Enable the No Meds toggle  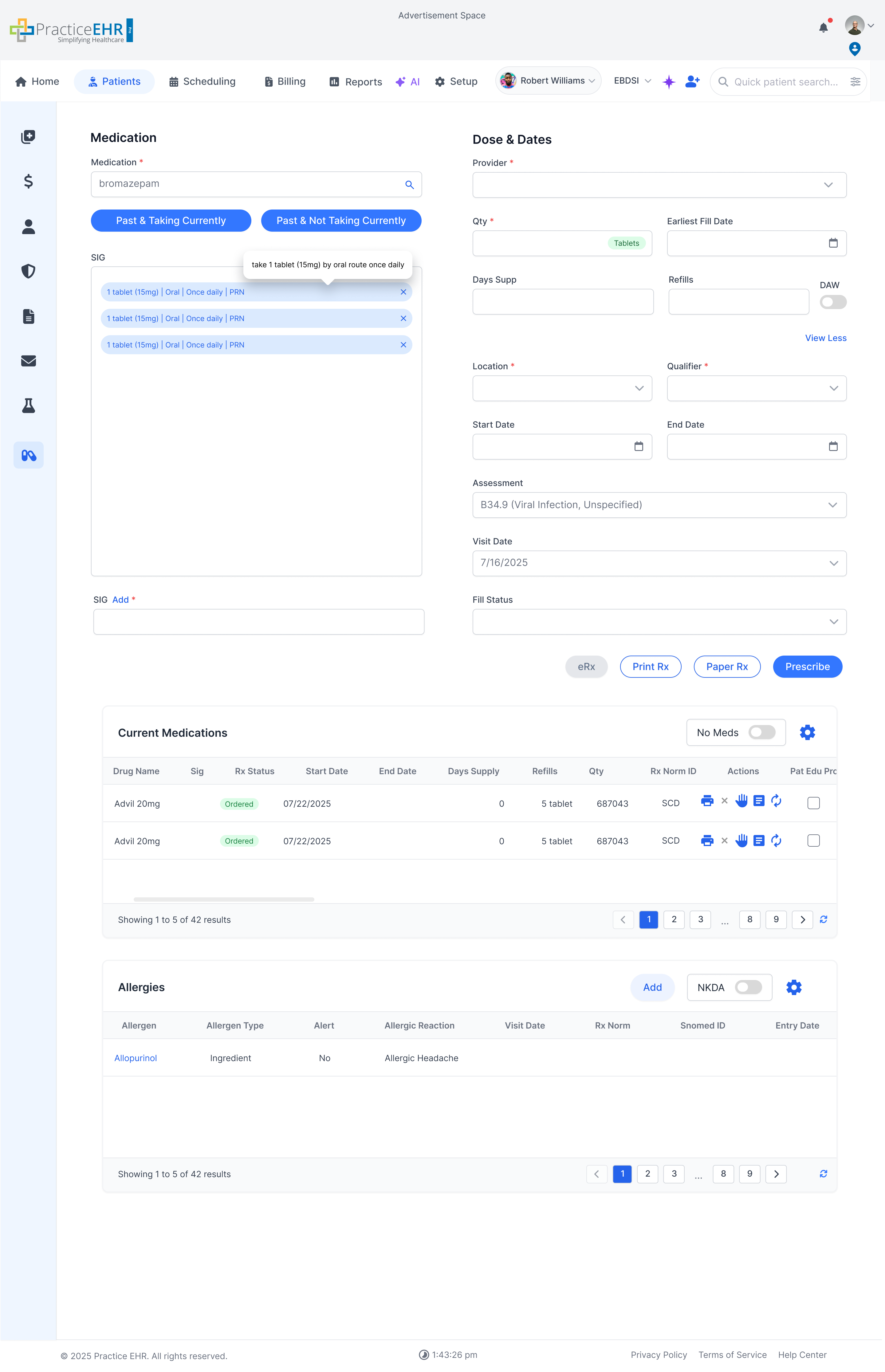[x=761, y=732]
